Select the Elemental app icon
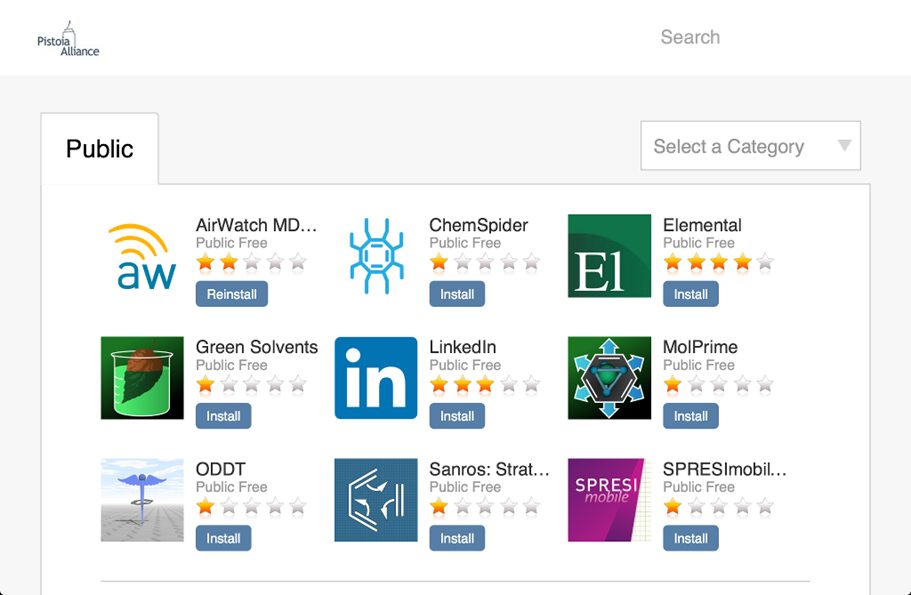The image size is (911, 595). pos(609,256)
